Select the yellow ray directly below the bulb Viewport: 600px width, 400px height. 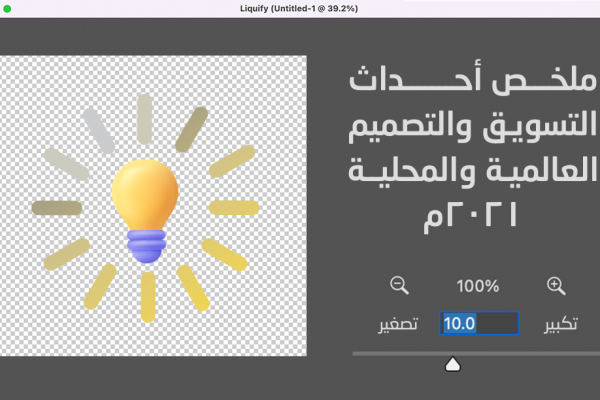pos(148,294)
